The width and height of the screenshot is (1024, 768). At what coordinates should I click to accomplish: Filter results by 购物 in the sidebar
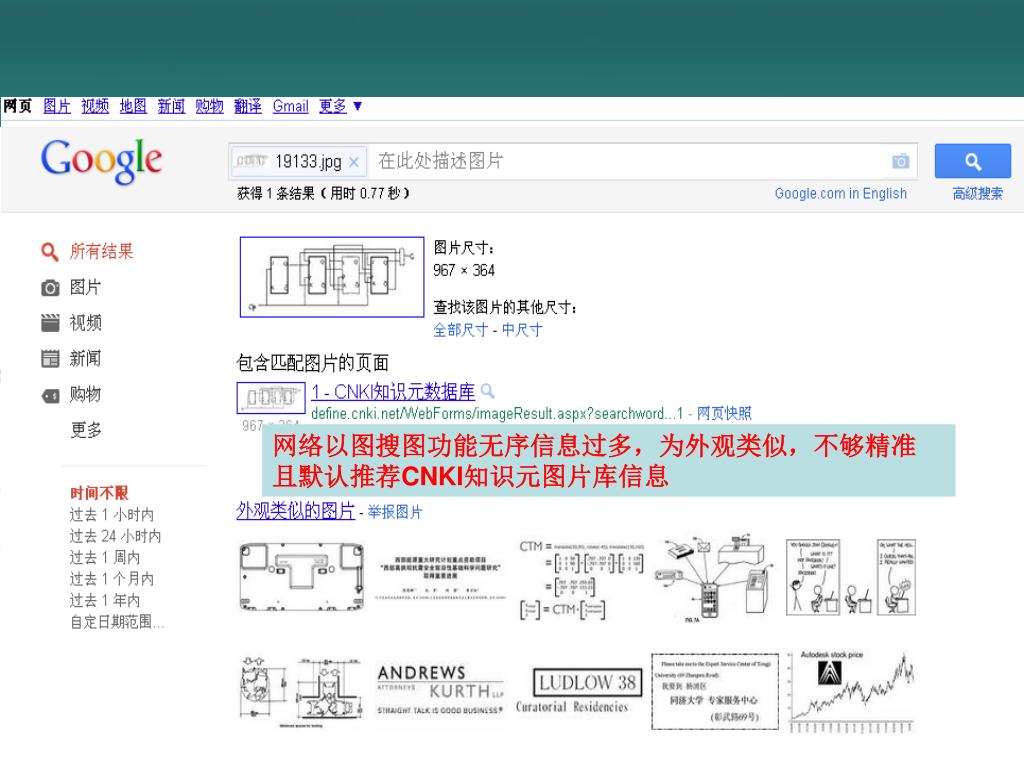(x=86, y=394)
